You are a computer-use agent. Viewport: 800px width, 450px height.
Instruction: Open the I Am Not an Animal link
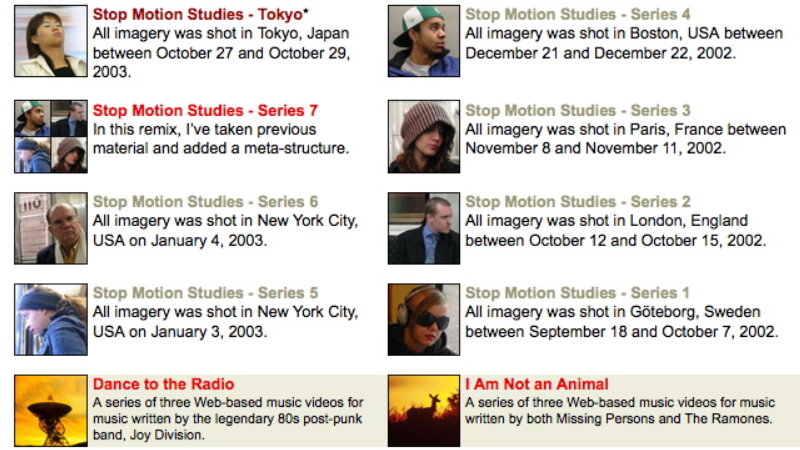(537, 384)
